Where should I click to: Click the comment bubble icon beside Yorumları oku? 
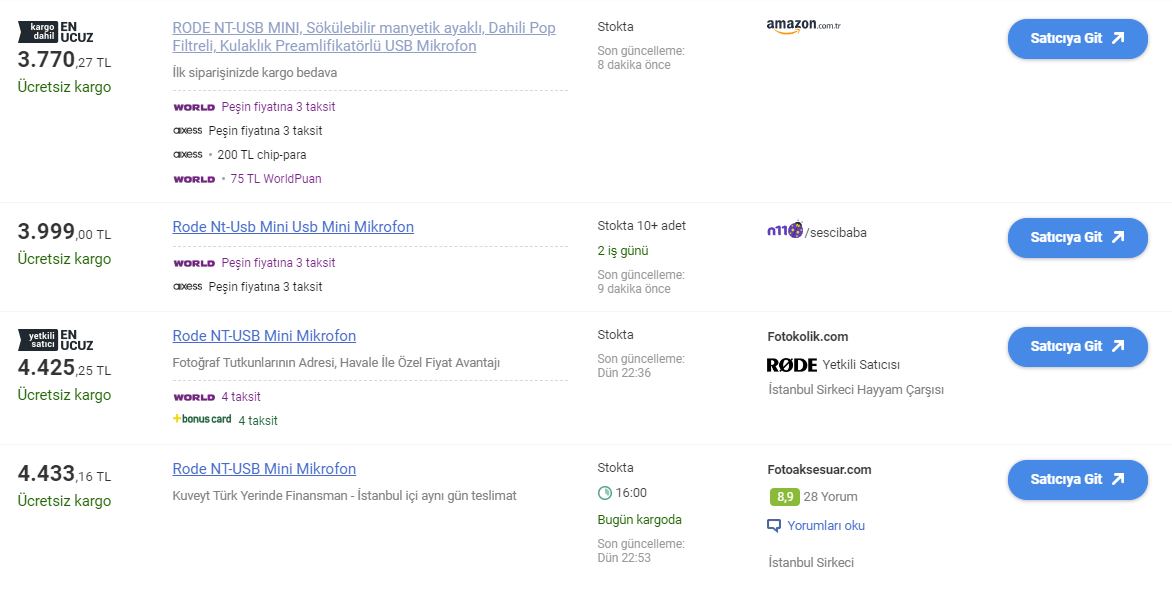coord(774,526)
